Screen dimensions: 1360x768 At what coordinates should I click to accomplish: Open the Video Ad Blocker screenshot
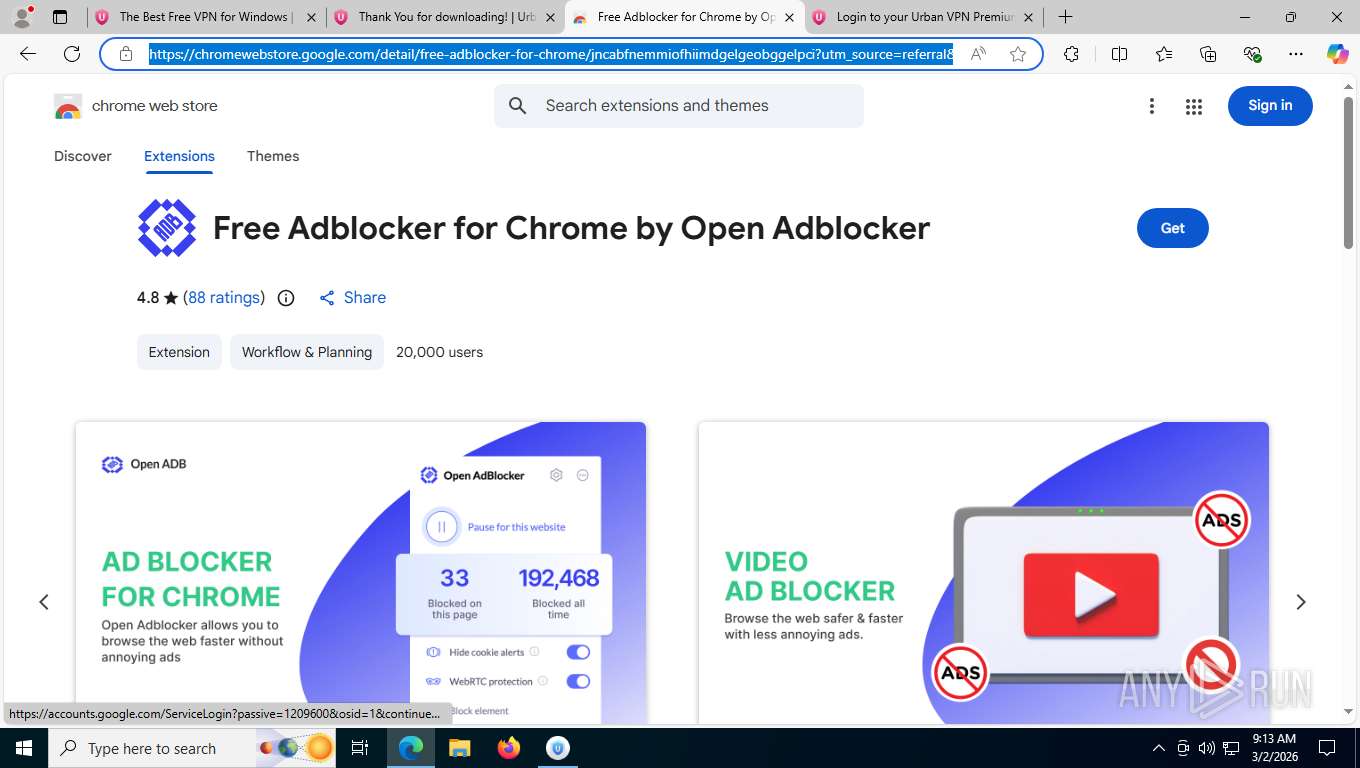click(984, 572)
